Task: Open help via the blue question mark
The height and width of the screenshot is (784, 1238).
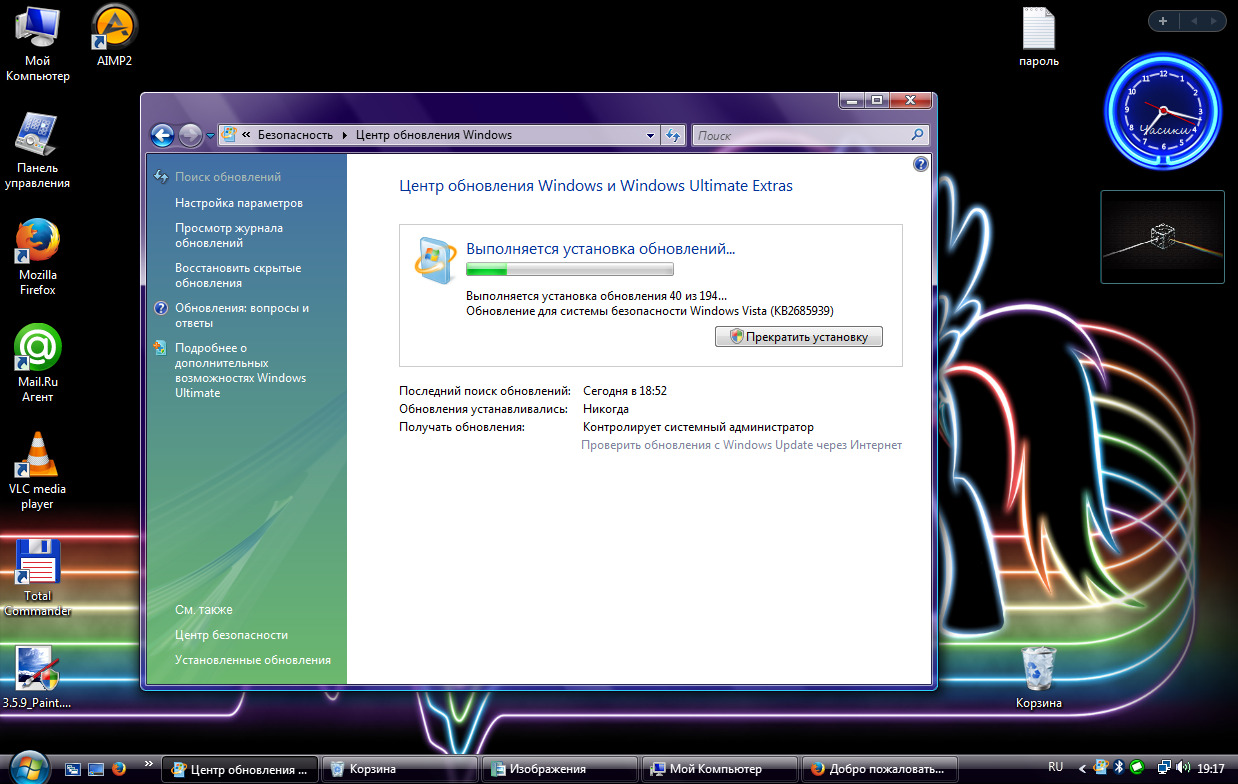Action: point(921,164)
